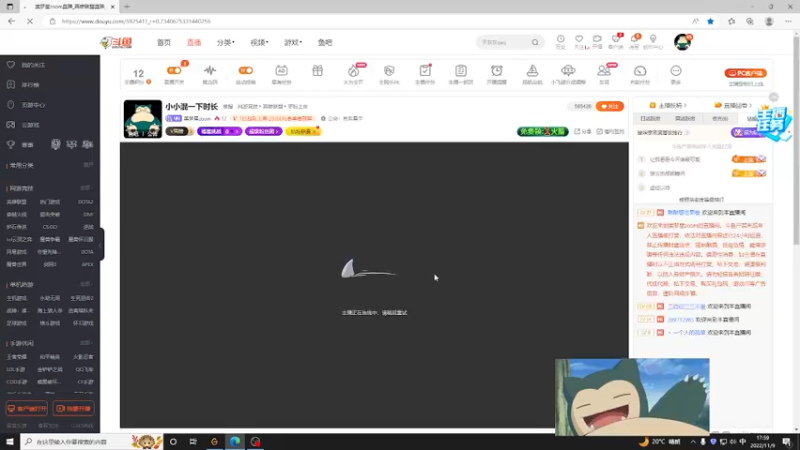Click the 我要开播 button in the sidebar

click(x=73, y=409)
